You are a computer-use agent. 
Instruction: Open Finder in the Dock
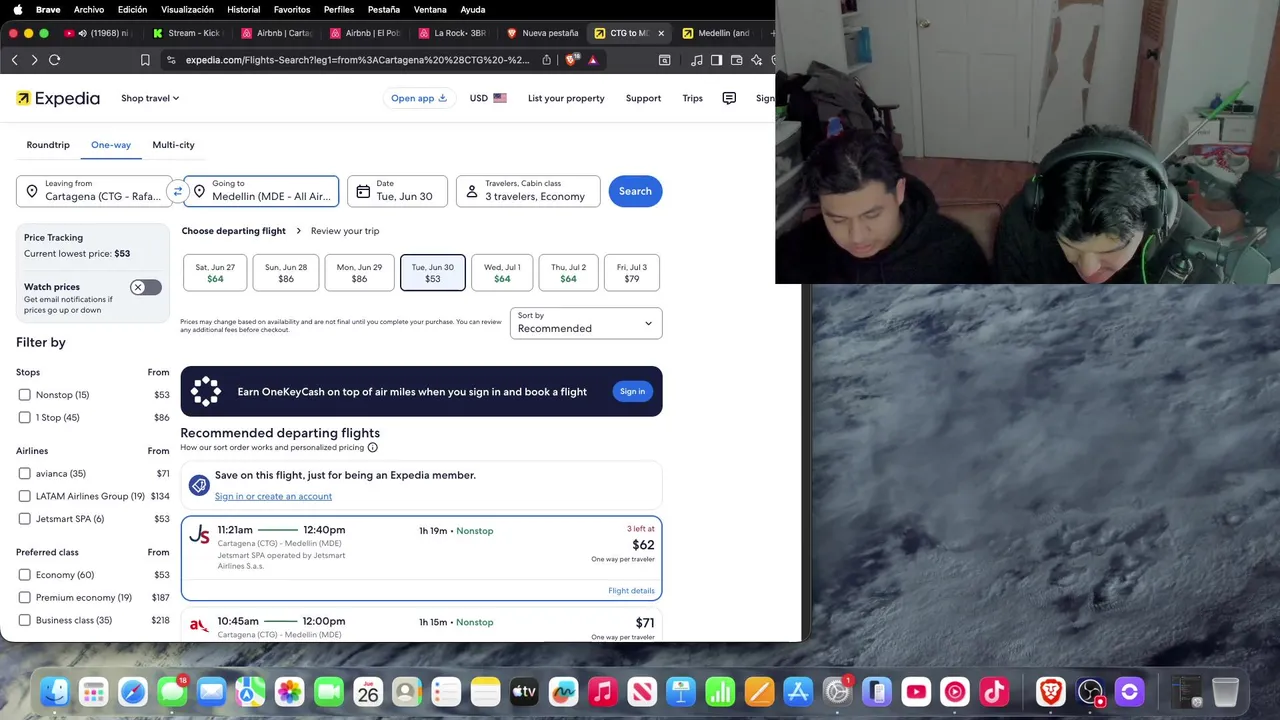[55, 691]
